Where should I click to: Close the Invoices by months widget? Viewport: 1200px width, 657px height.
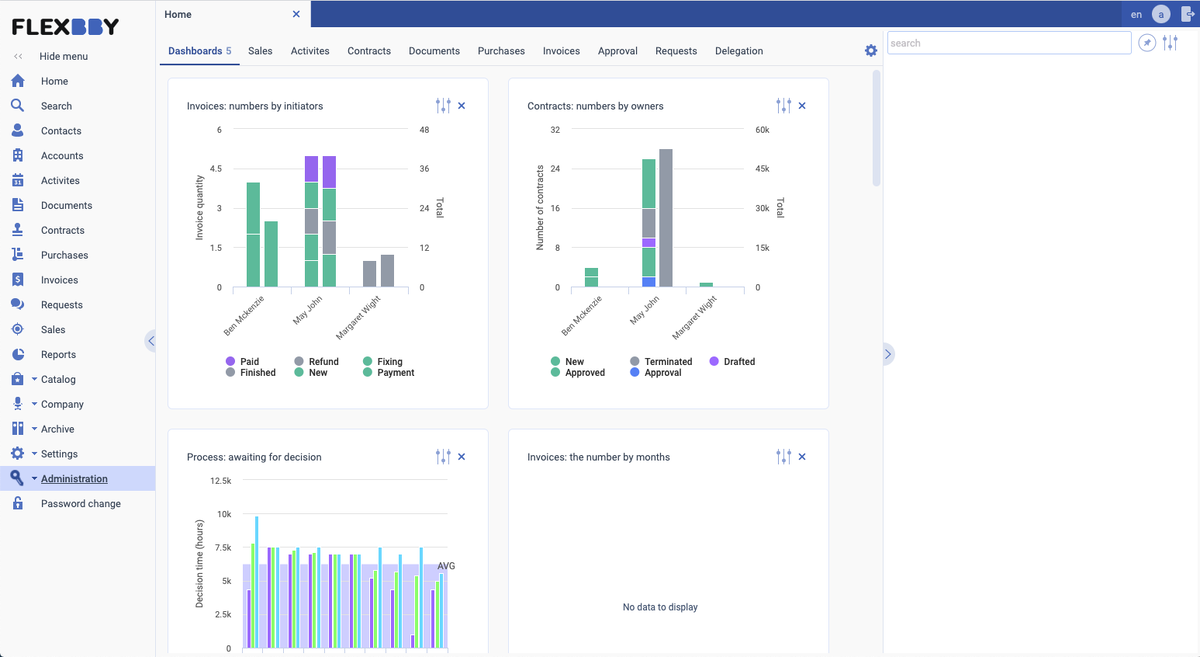(802, 457)
